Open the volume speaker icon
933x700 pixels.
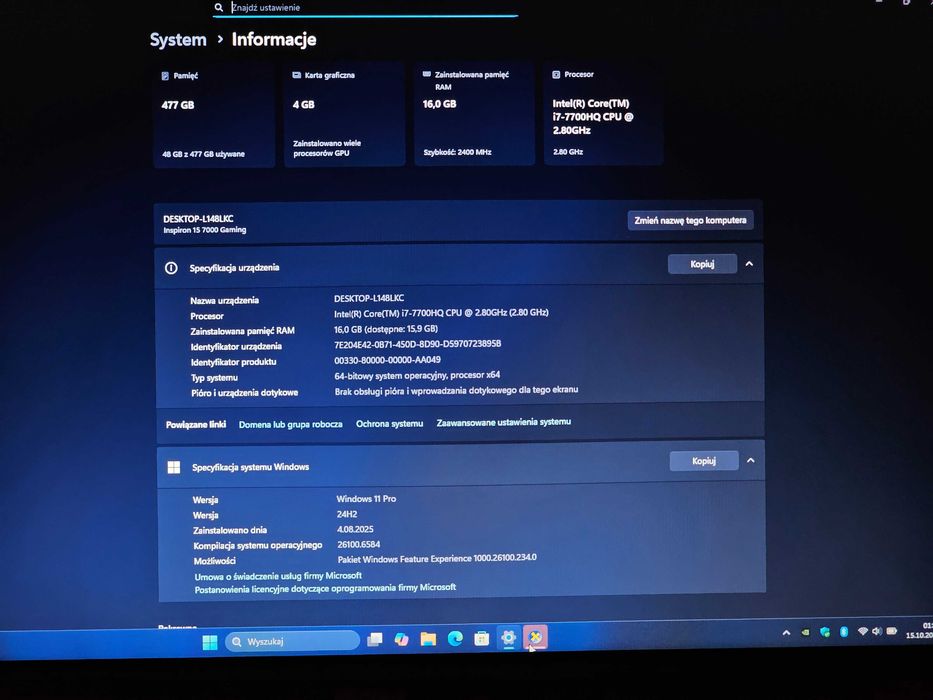[876, 631]
